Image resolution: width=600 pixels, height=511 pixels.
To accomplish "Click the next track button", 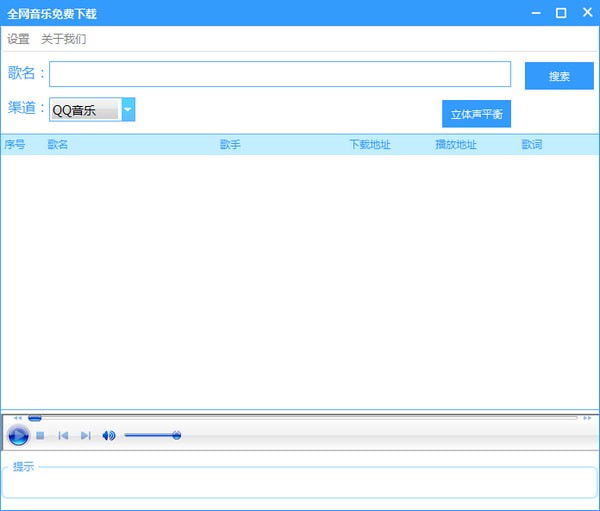I will pos(86,436).
